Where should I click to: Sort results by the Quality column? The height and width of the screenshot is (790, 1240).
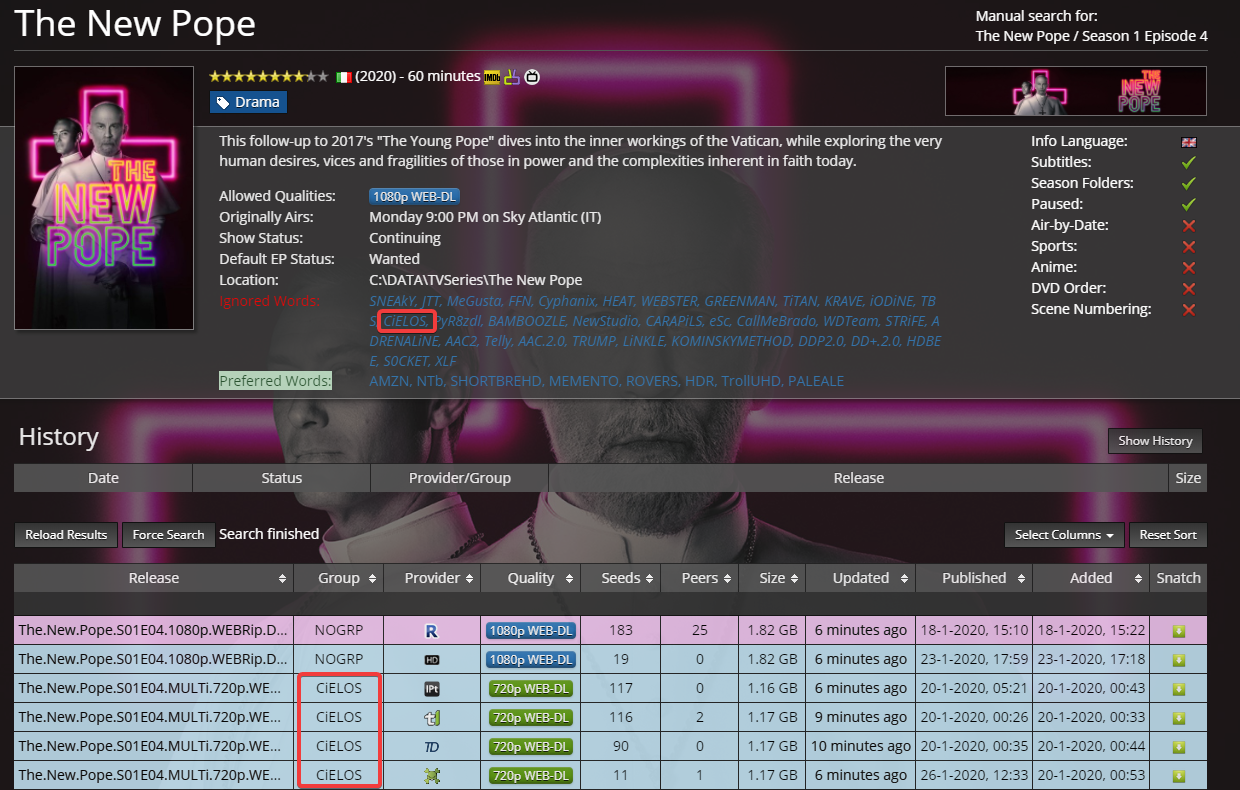point(531,578)
